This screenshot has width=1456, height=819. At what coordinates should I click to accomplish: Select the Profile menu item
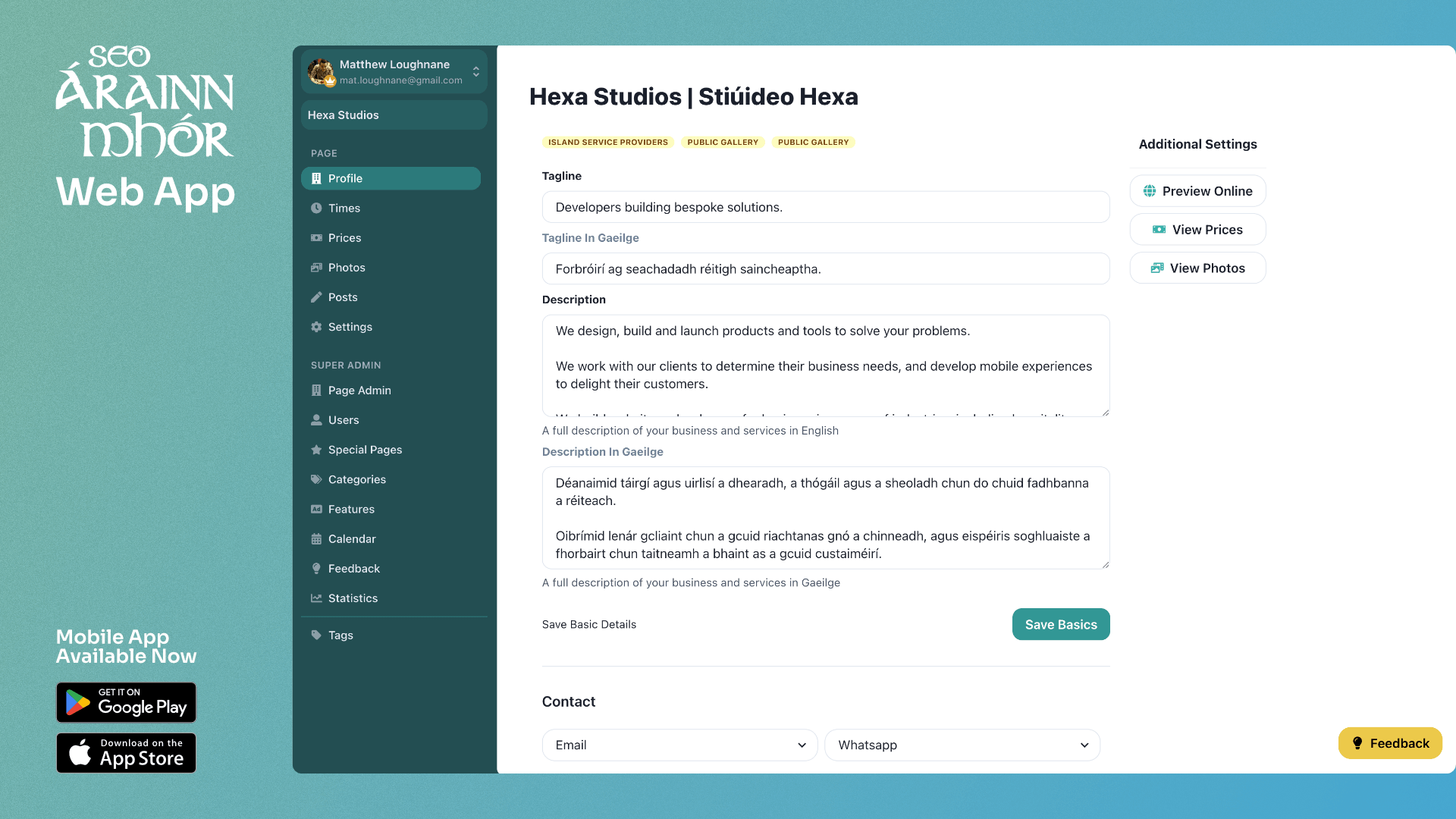click(x=390, y=178)
